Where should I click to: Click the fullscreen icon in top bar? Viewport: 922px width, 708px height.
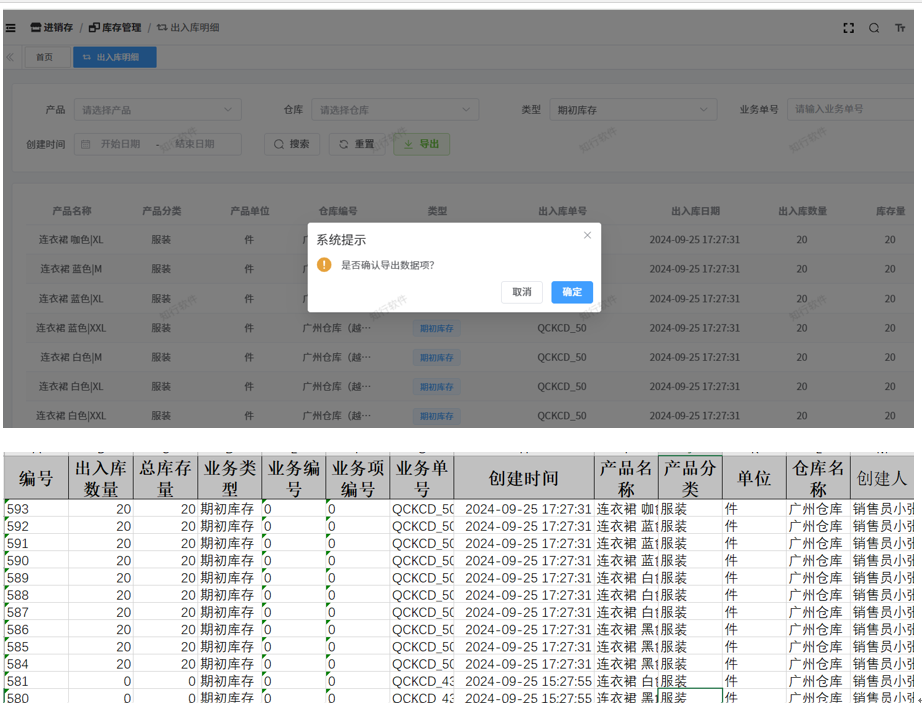tap(848, 28)
